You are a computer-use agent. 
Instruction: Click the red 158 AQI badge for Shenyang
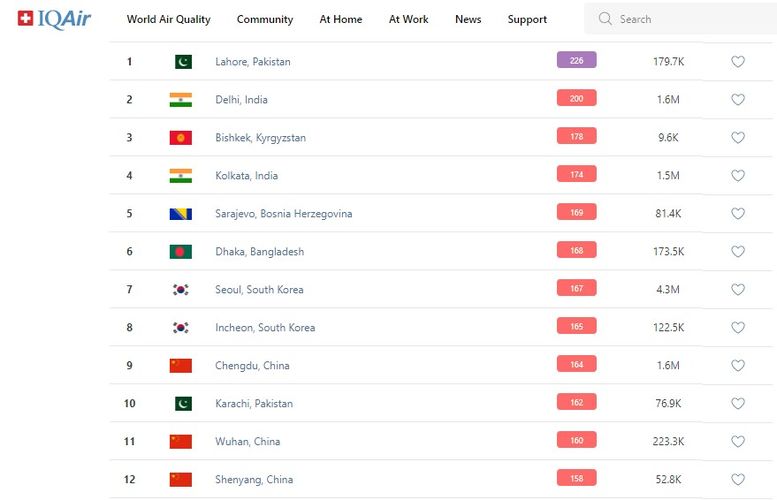[x=576, y=478]
